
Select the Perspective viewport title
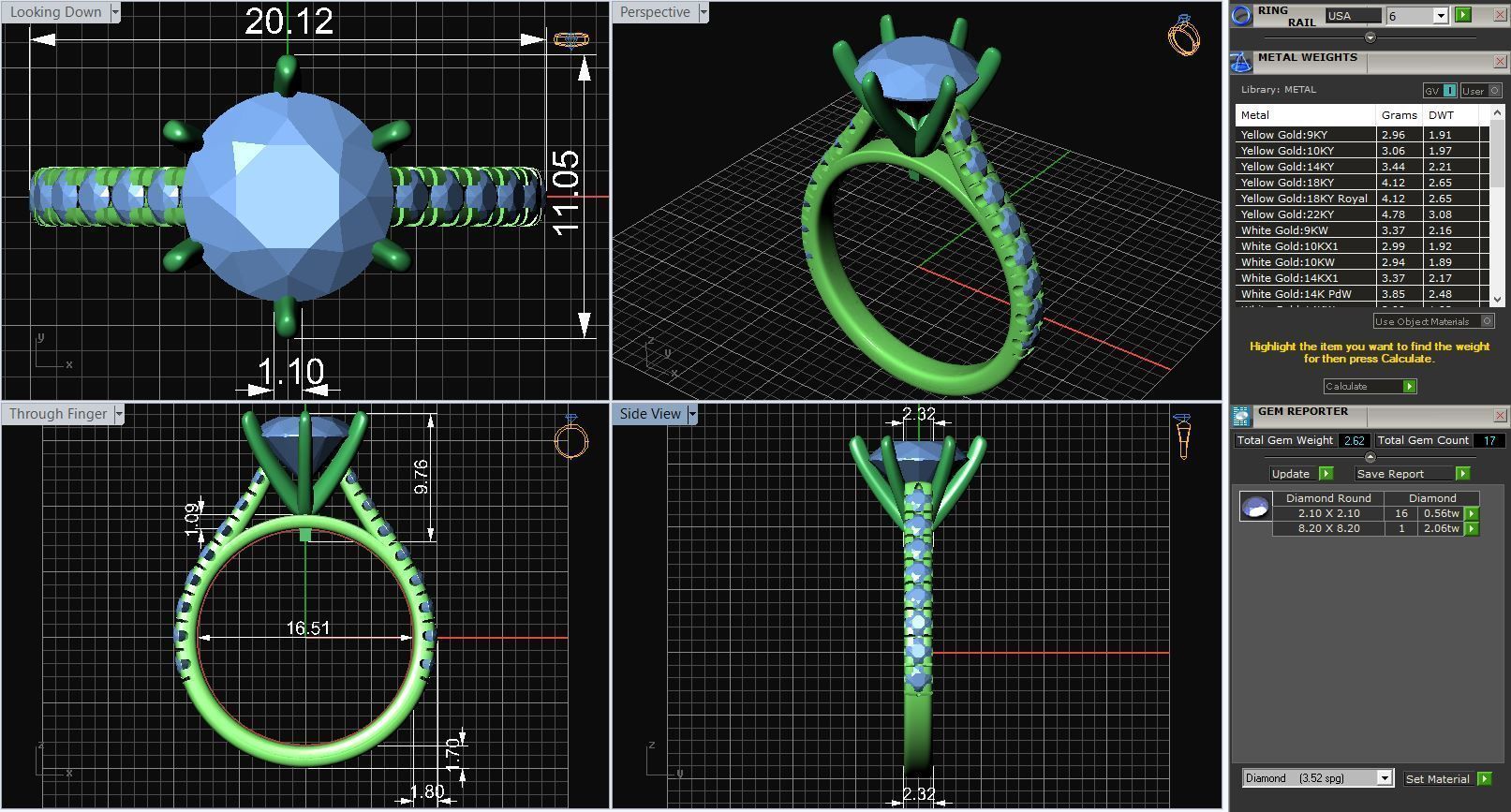tap(655, 12)
